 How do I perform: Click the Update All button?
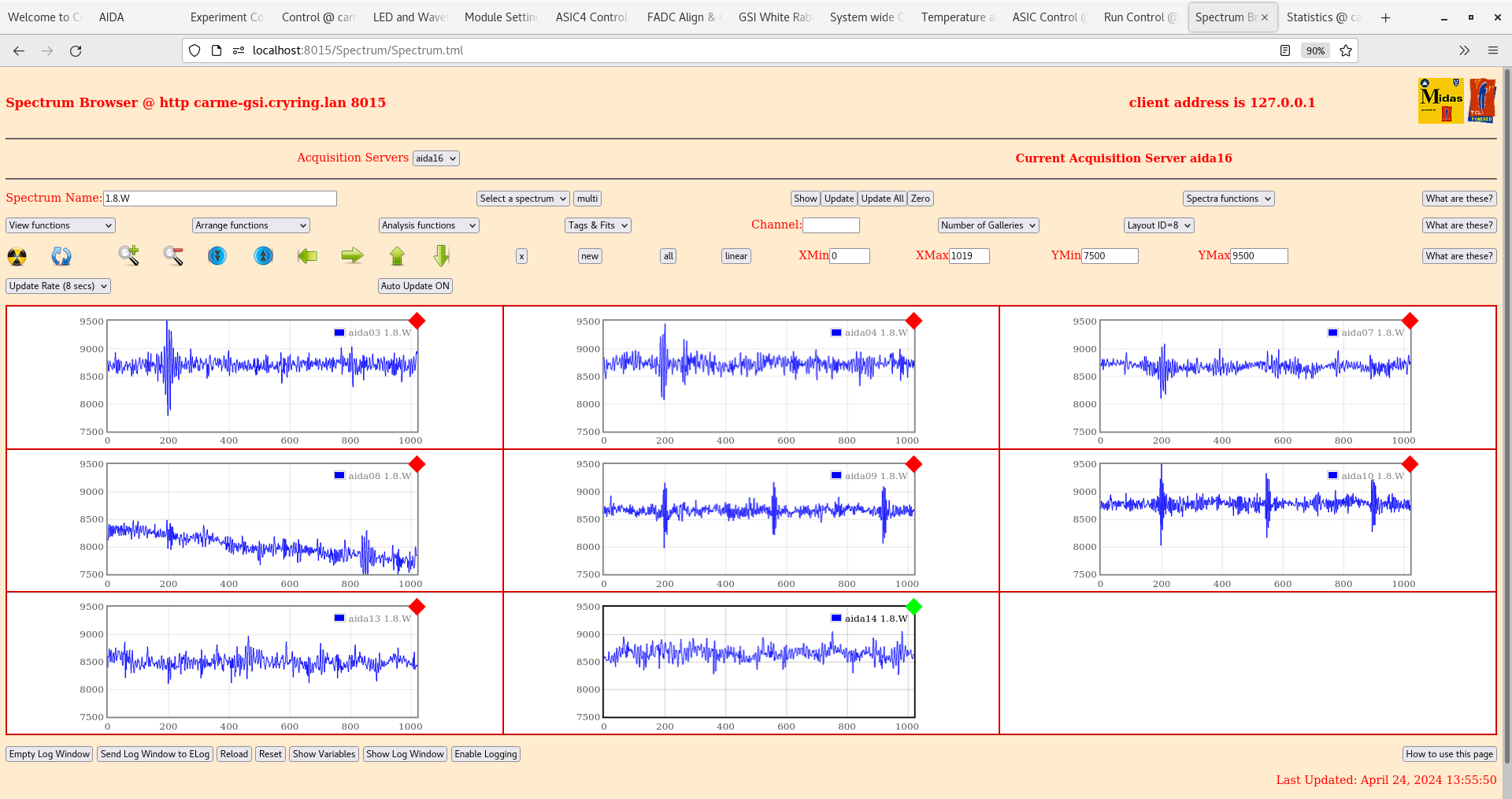click(x=881, y=198)
